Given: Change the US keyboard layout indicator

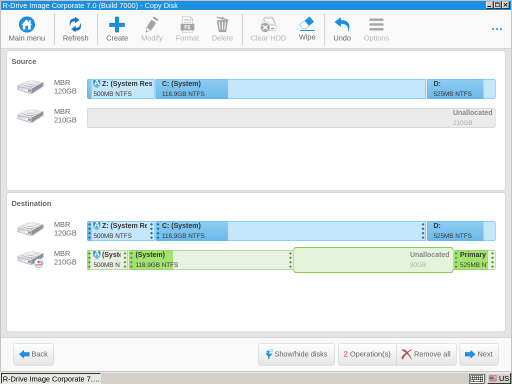Looking at the screenshot, I should click(x=499, y=379).
